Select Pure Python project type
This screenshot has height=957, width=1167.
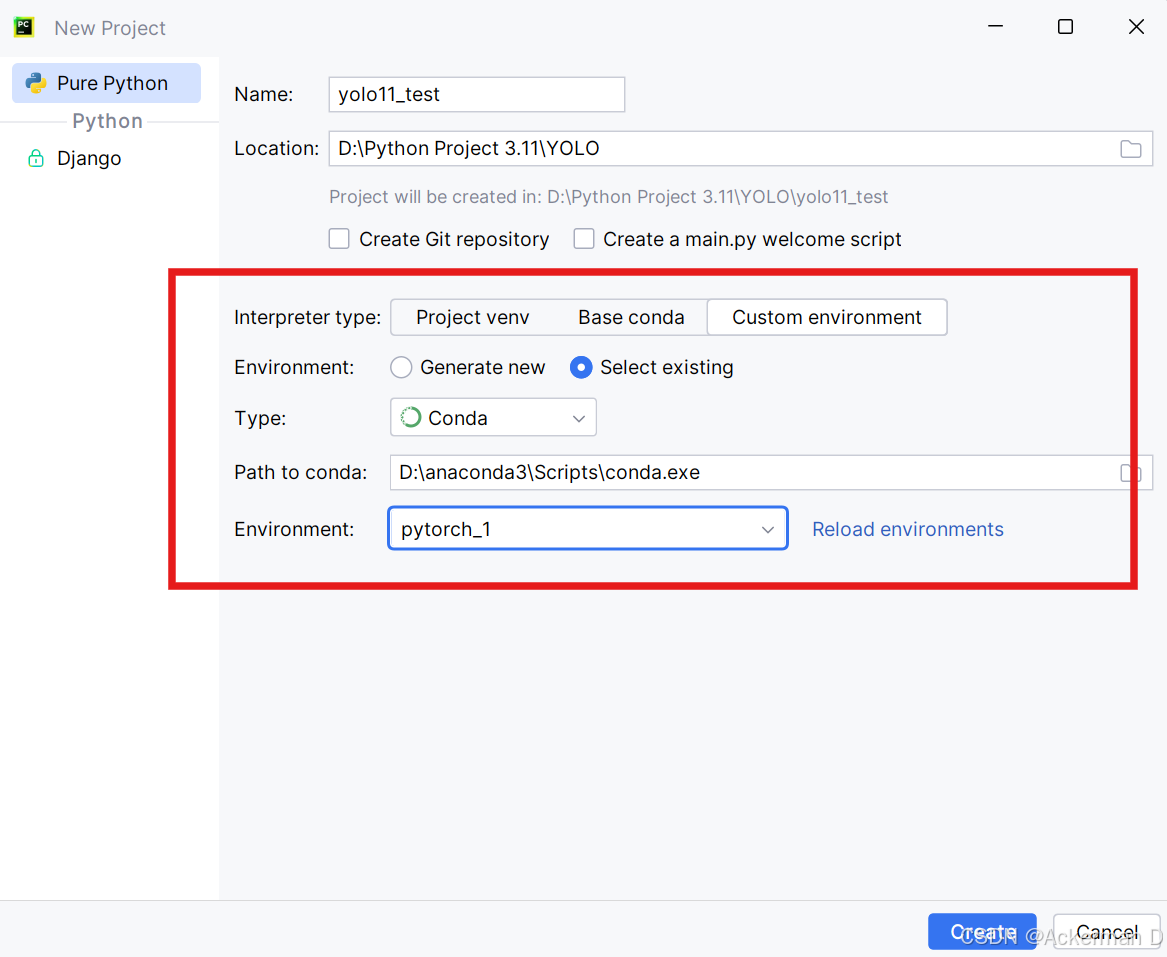pyautogui.click(x=106, y=83)
